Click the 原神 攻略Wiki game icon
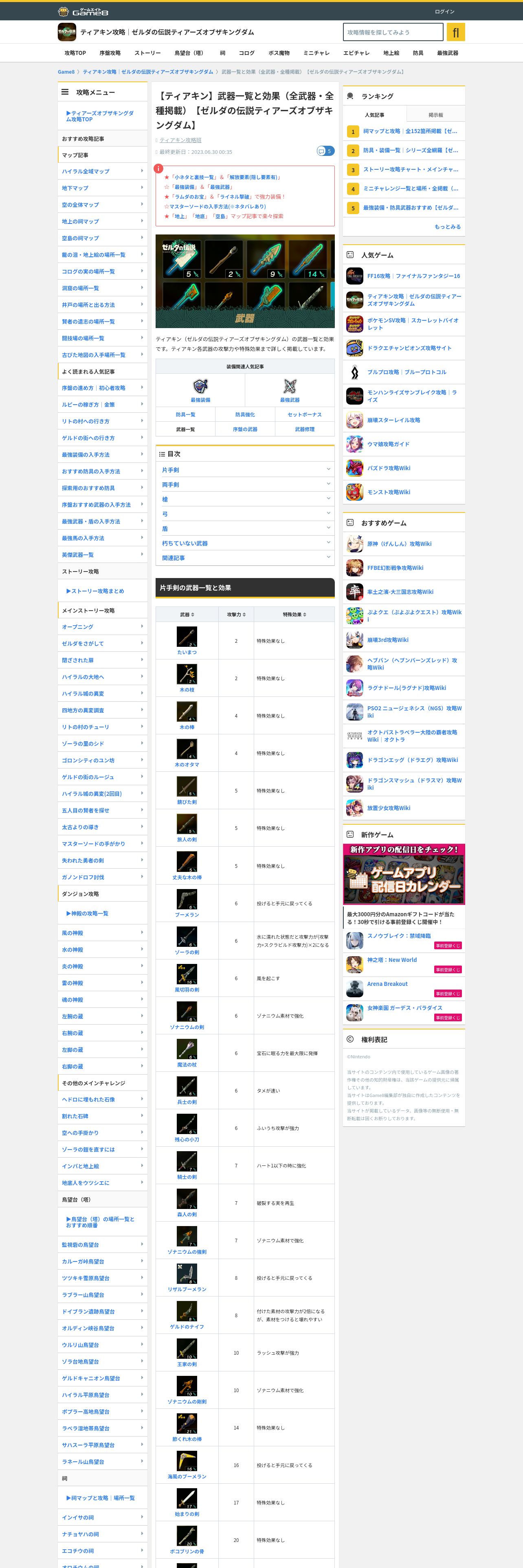Screen dimensions: 523x1568 click(354, 543)
